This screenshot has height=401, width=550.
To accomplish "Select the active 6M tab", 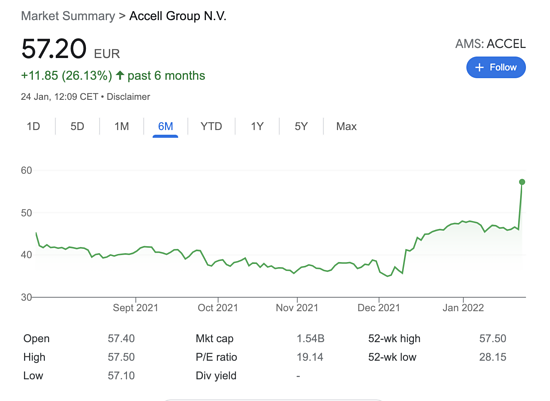I will [165, 126].
